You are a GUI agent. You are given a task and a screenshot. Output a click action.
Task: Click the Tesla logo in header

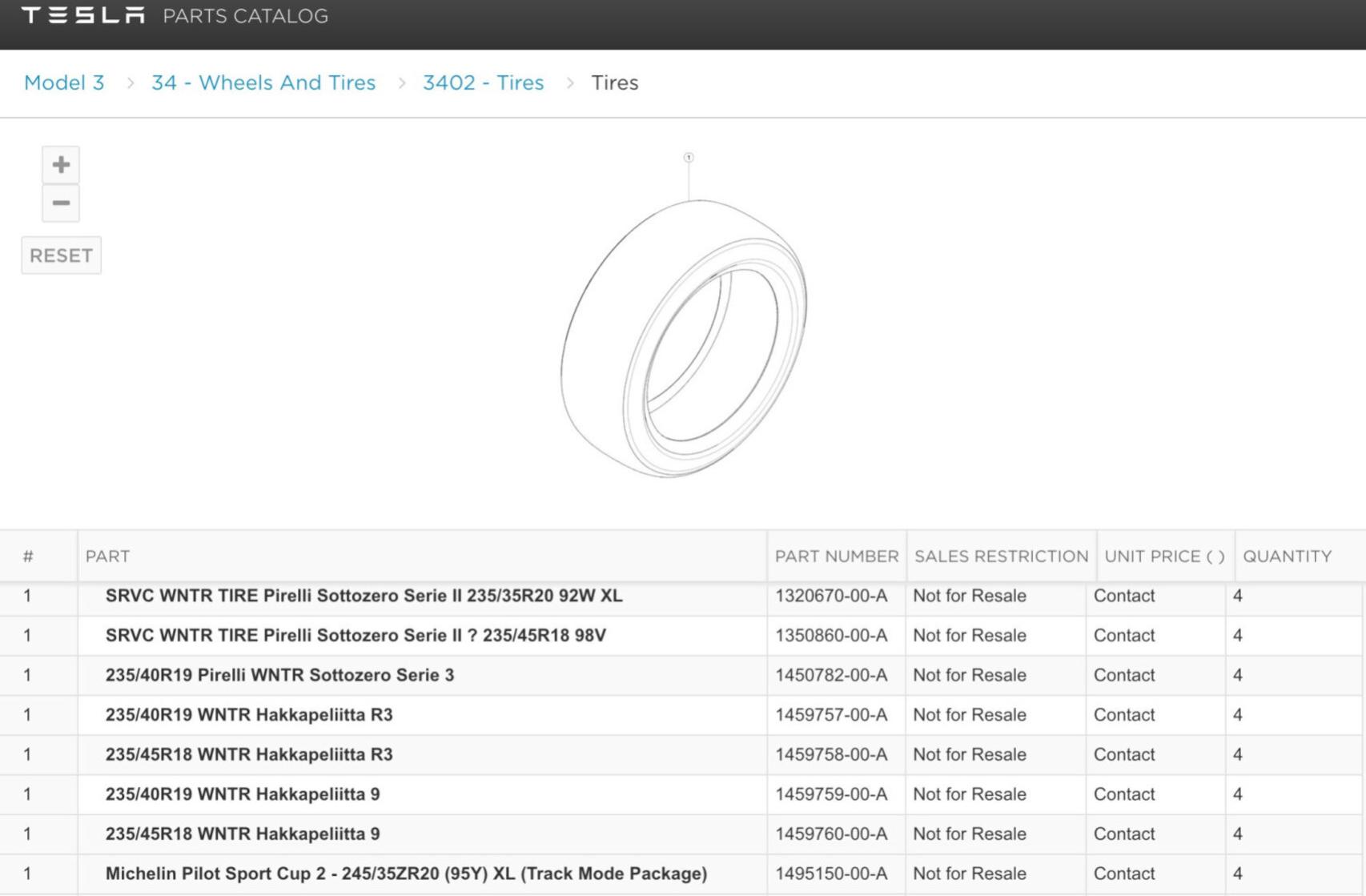[x=83, y=16]
